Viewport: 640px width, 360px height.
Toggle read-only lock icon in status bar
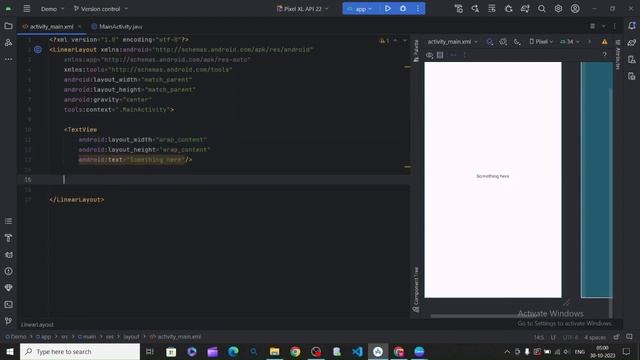click(x=616, y=337)
